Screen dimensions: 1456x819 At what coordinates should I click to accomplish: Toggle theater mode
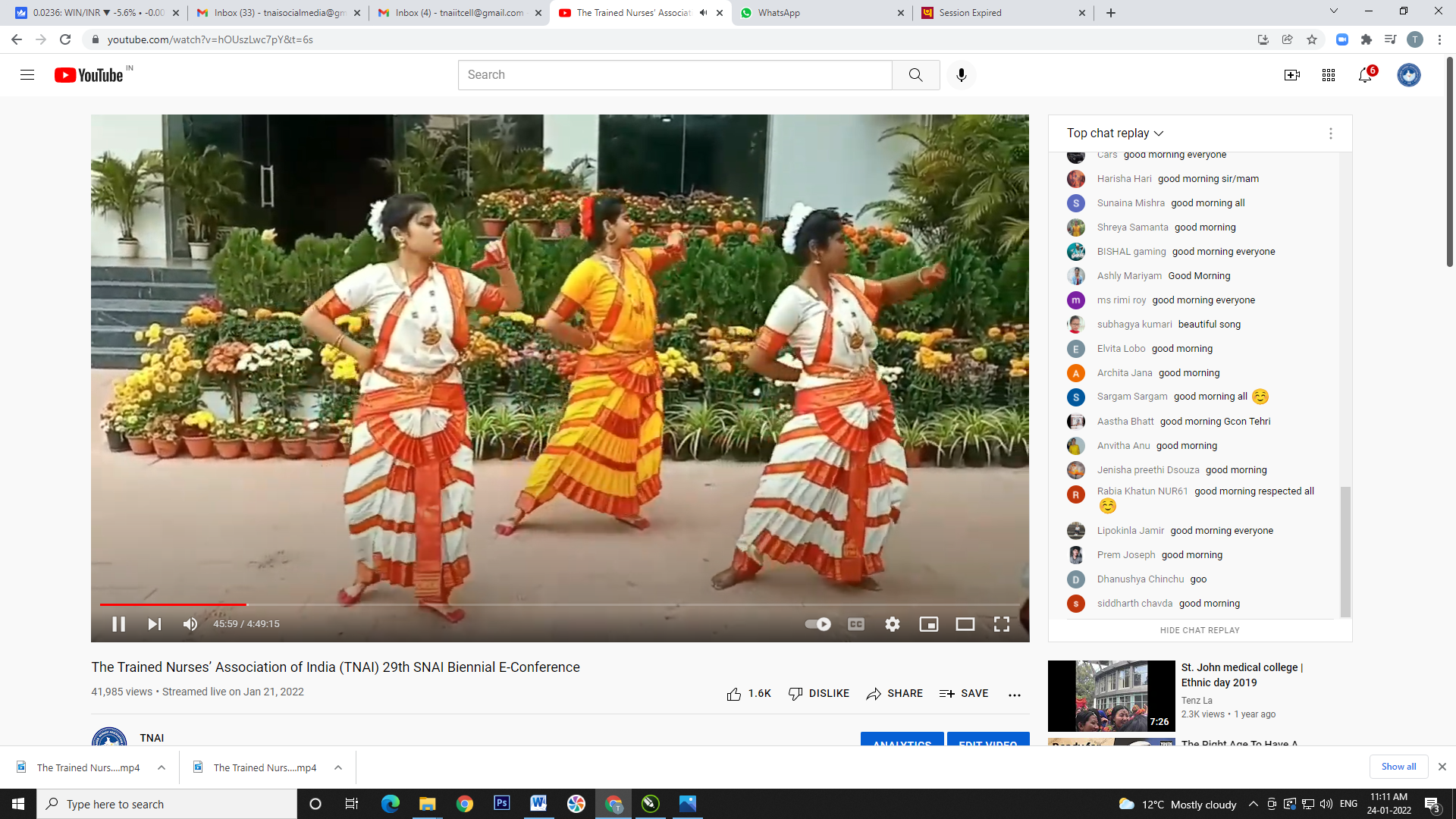[x=965, y=624]
